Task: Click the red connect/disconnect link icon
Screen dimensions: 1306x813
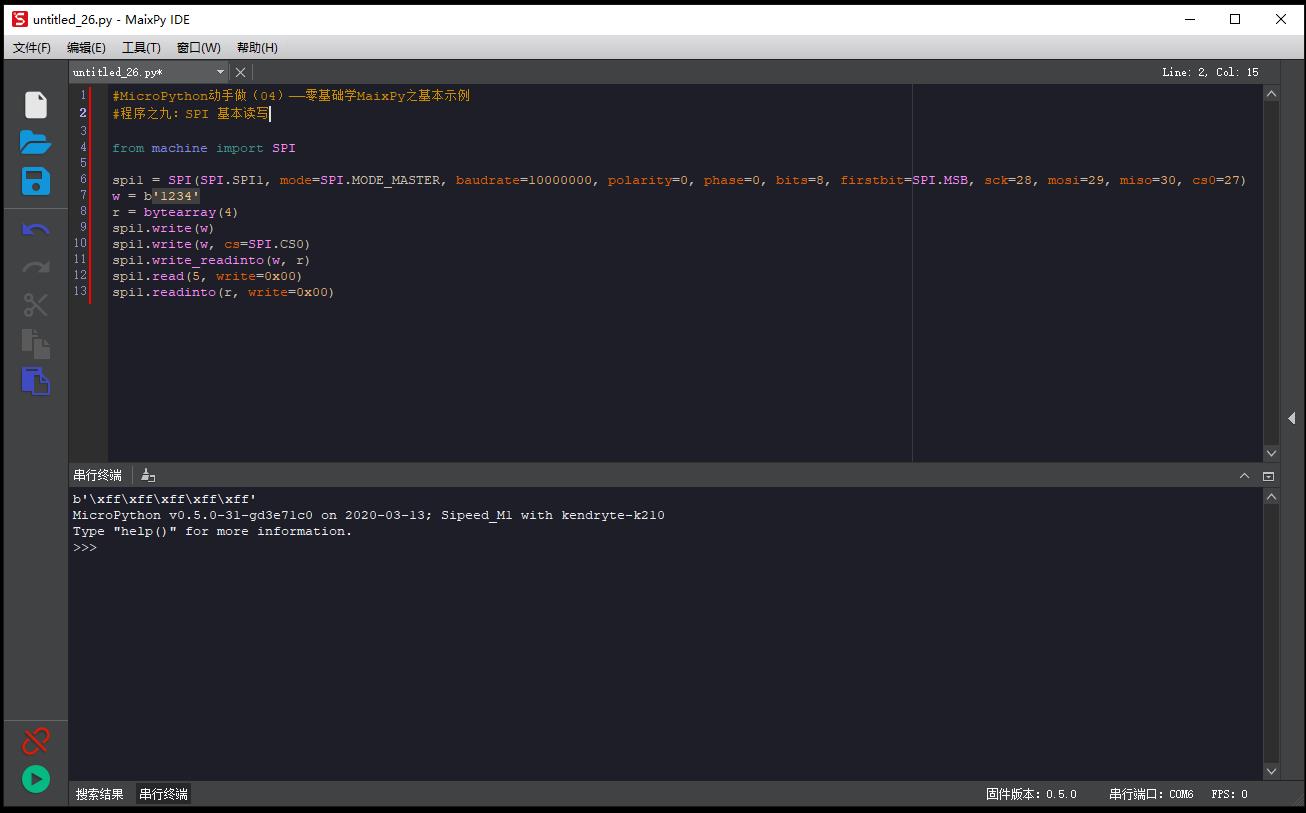Action: [x=36, y=741]
